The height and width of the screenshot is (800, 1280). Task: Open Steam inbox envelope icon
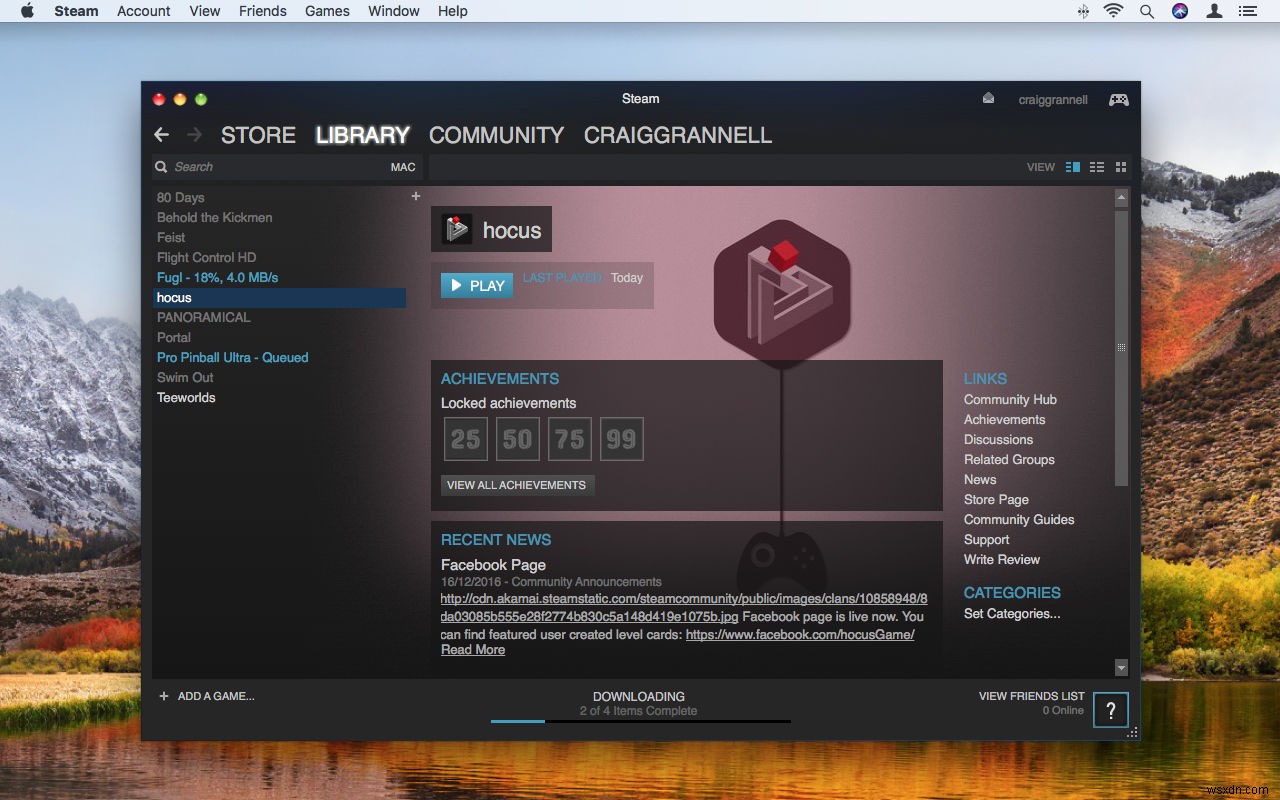pyautogui.click(x=988, y=97)
